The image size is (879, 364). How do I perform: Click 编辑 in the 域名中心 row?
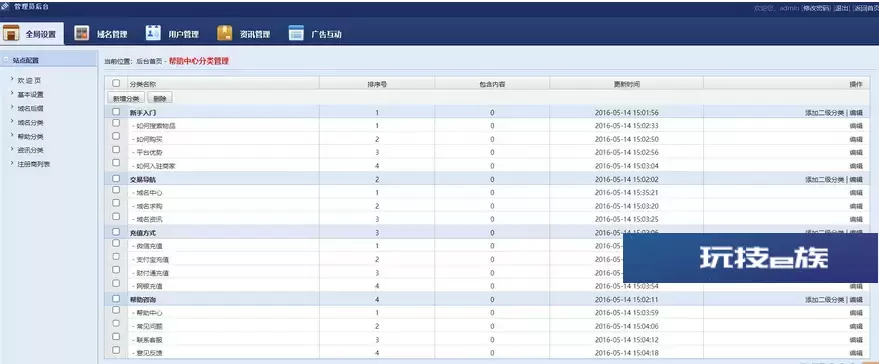[856, 193]
